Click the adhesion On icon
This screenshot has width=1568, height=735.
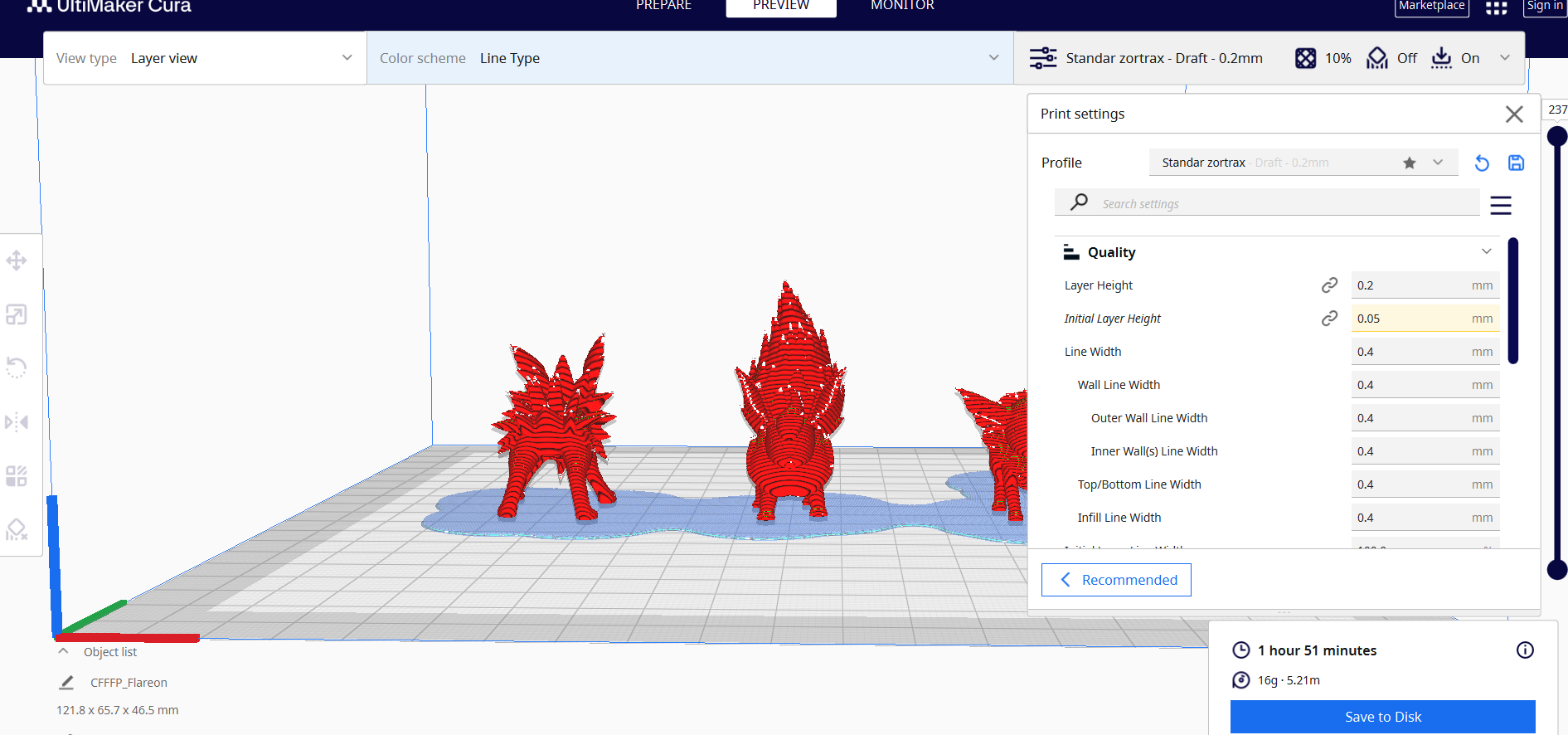[x=1442, y=58]
